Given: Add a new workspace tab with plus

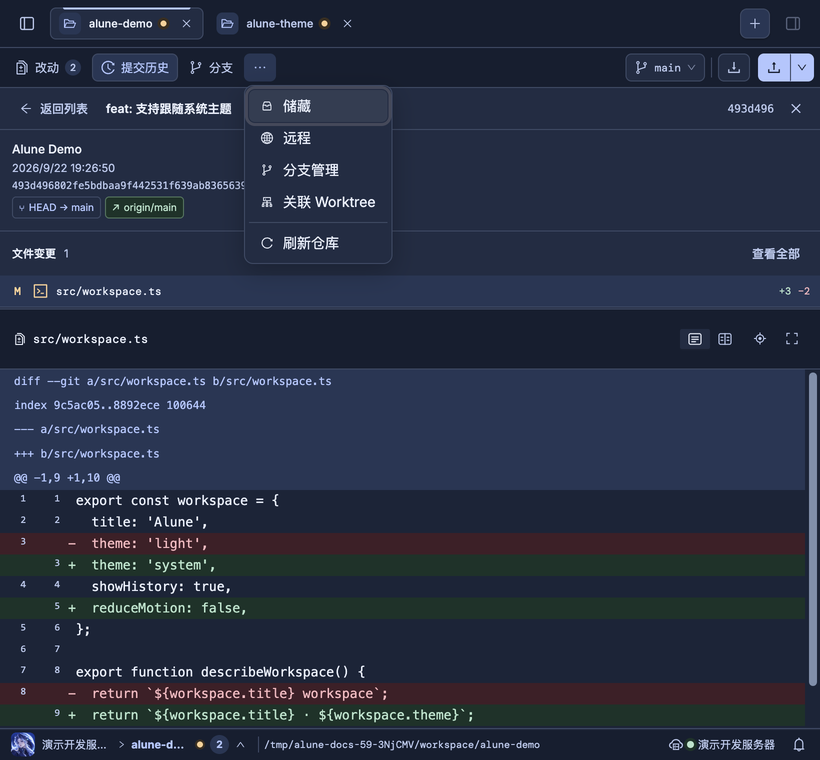Looking at the screenshot, I should [x=755, y=24].
